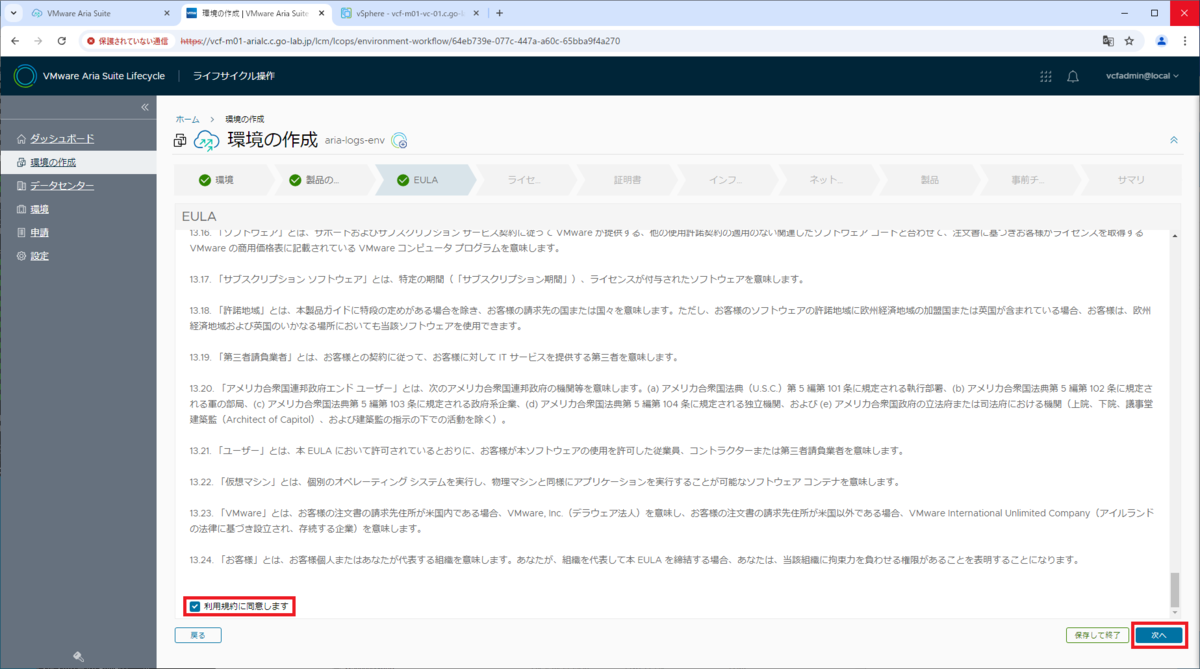Click the pin icon at sidebar bottom

78,656
